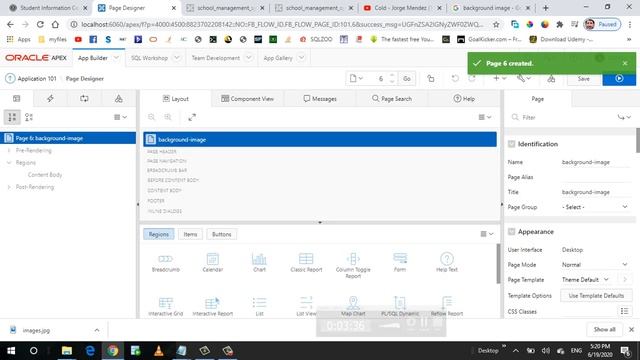Screen dimensions: 640x360
Task: Open File Explorer in the taskbar
Action: click(67, 351)
